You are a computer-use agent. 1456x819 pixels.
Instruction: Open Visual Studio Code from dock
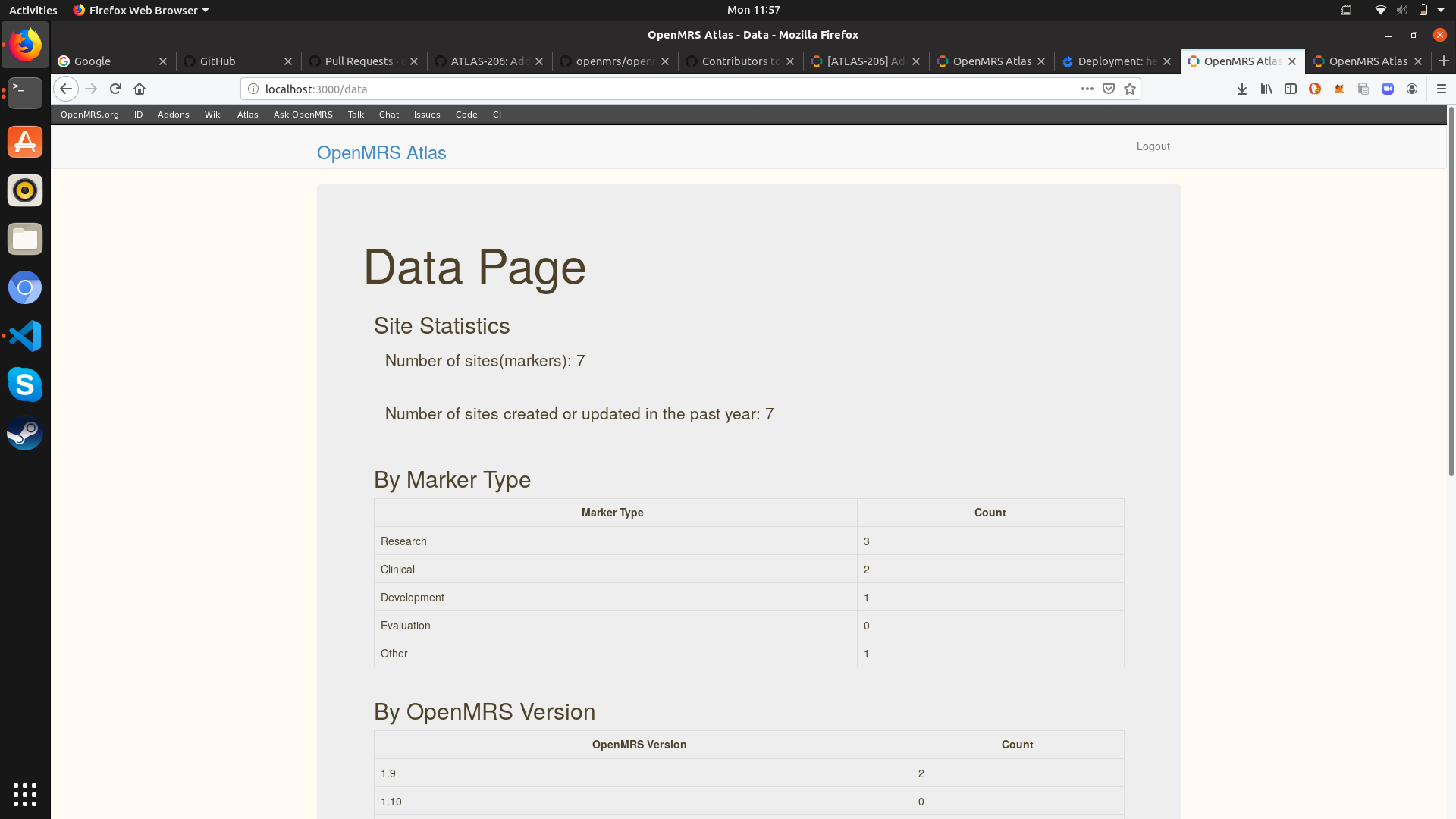25,336
